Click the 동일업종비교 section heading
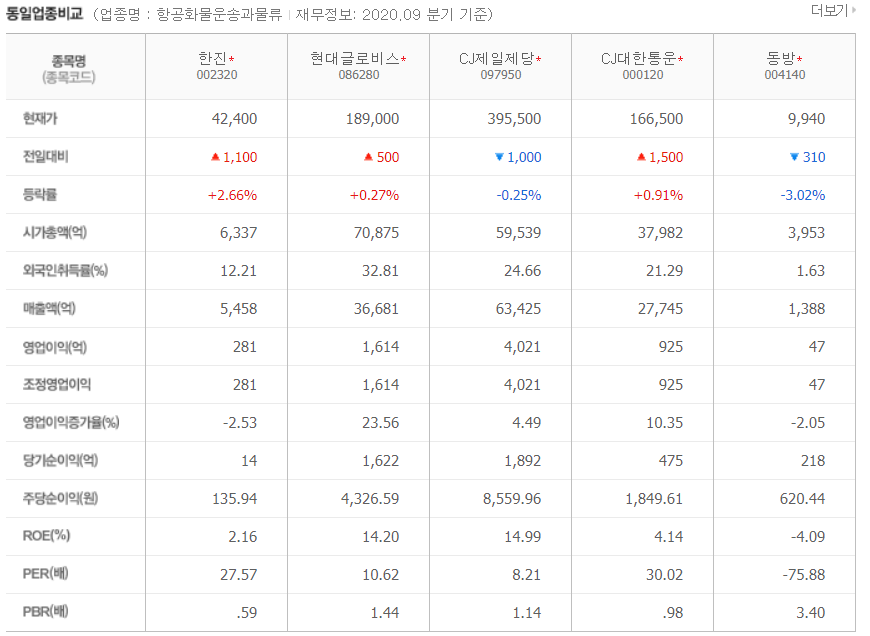The image size is (870, 636). (x=44, y=13)
